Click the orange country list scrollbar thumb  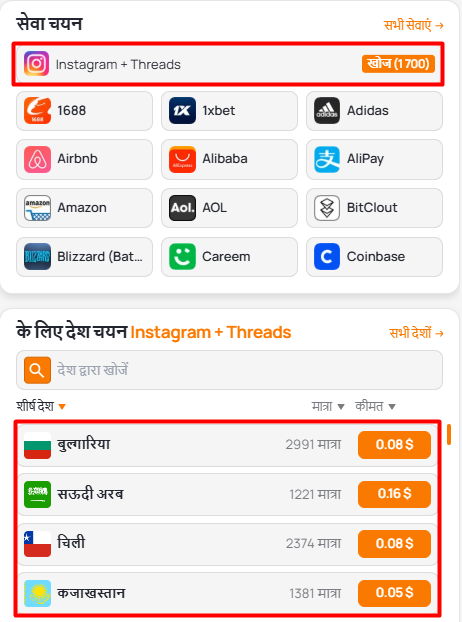[x=449, y=435]
